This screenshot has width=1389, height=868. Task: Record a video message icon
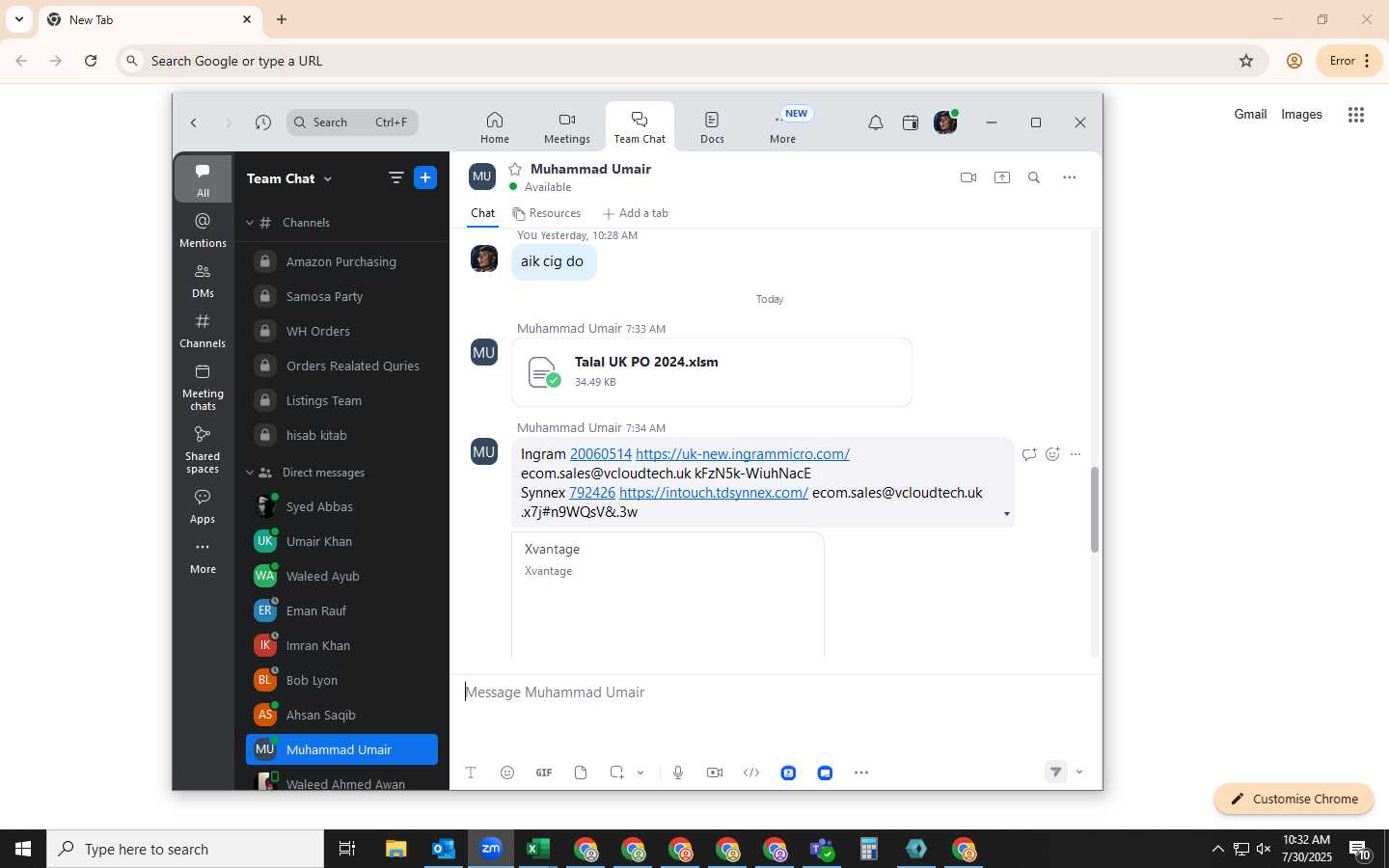pyautogui.click(x=715, y=773)
